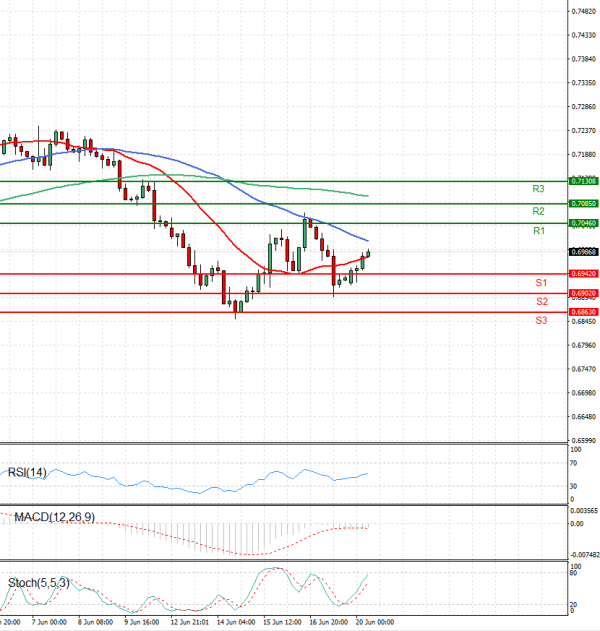The height and width of the screenshot is (631, 600).
Task: Select the 0.69420 red price tag
Action: click(584, 274)
